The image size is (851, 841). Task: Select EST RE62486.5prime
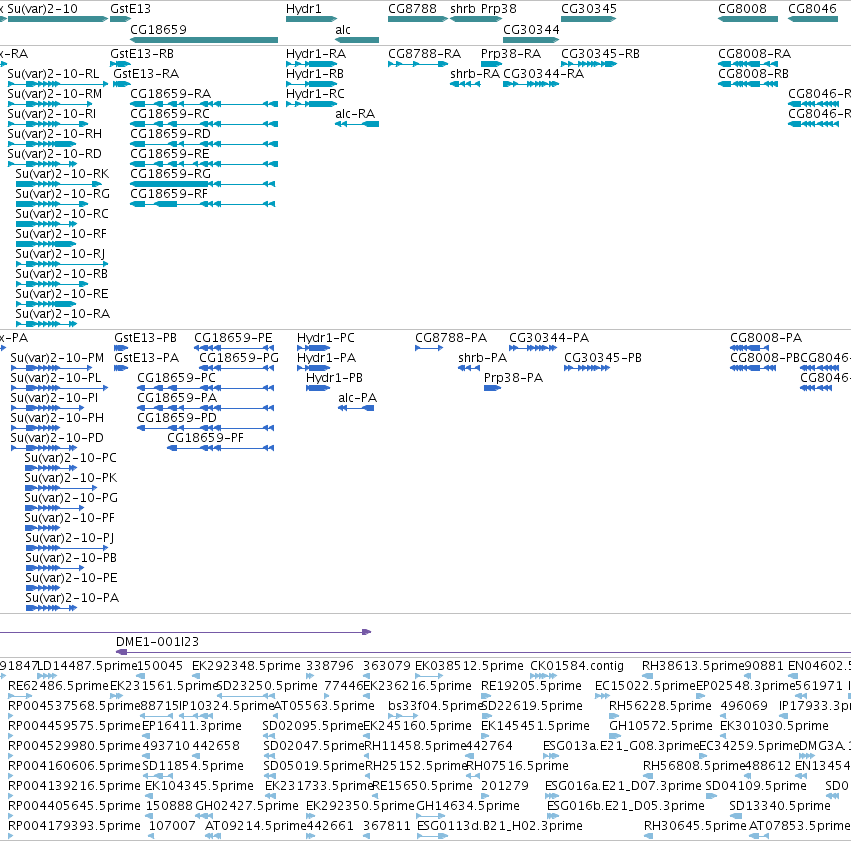20,696
